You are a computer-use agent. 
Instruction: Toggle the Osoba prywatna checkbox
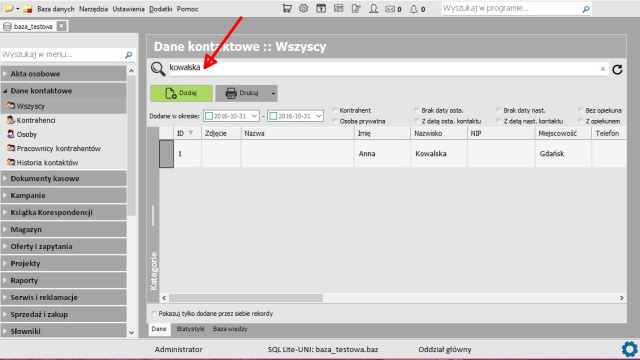pos(335,121)
